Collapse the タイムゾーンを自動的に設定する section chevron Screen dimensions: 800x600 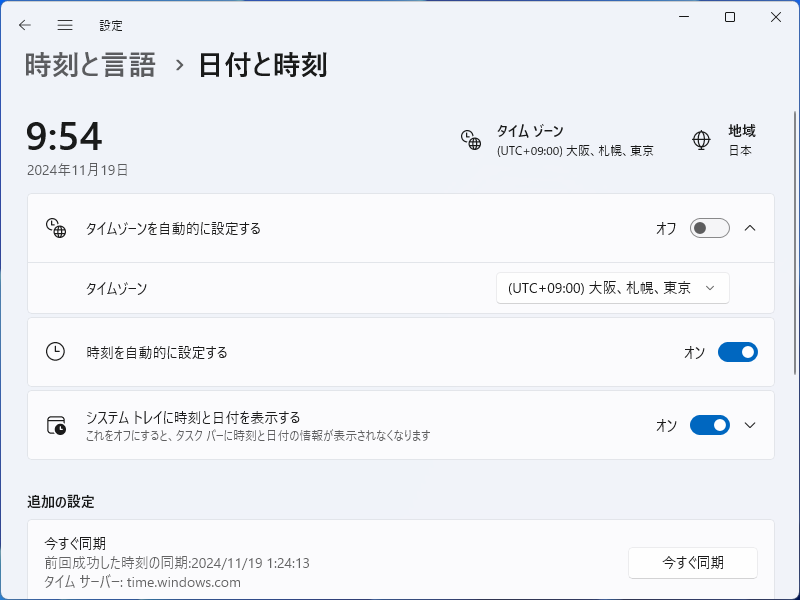750,227
